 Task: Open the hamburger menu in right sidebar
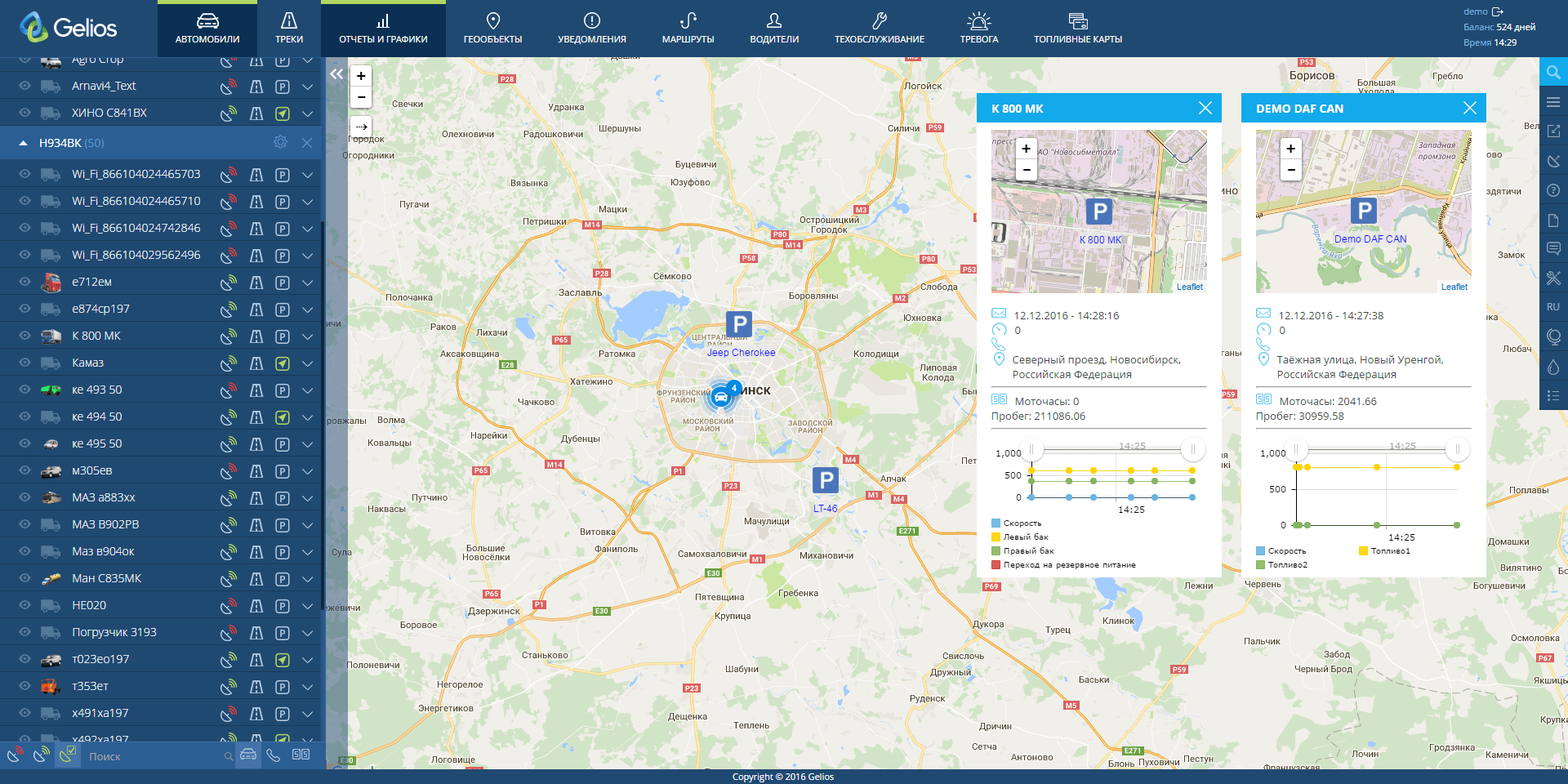[1553, 102]
